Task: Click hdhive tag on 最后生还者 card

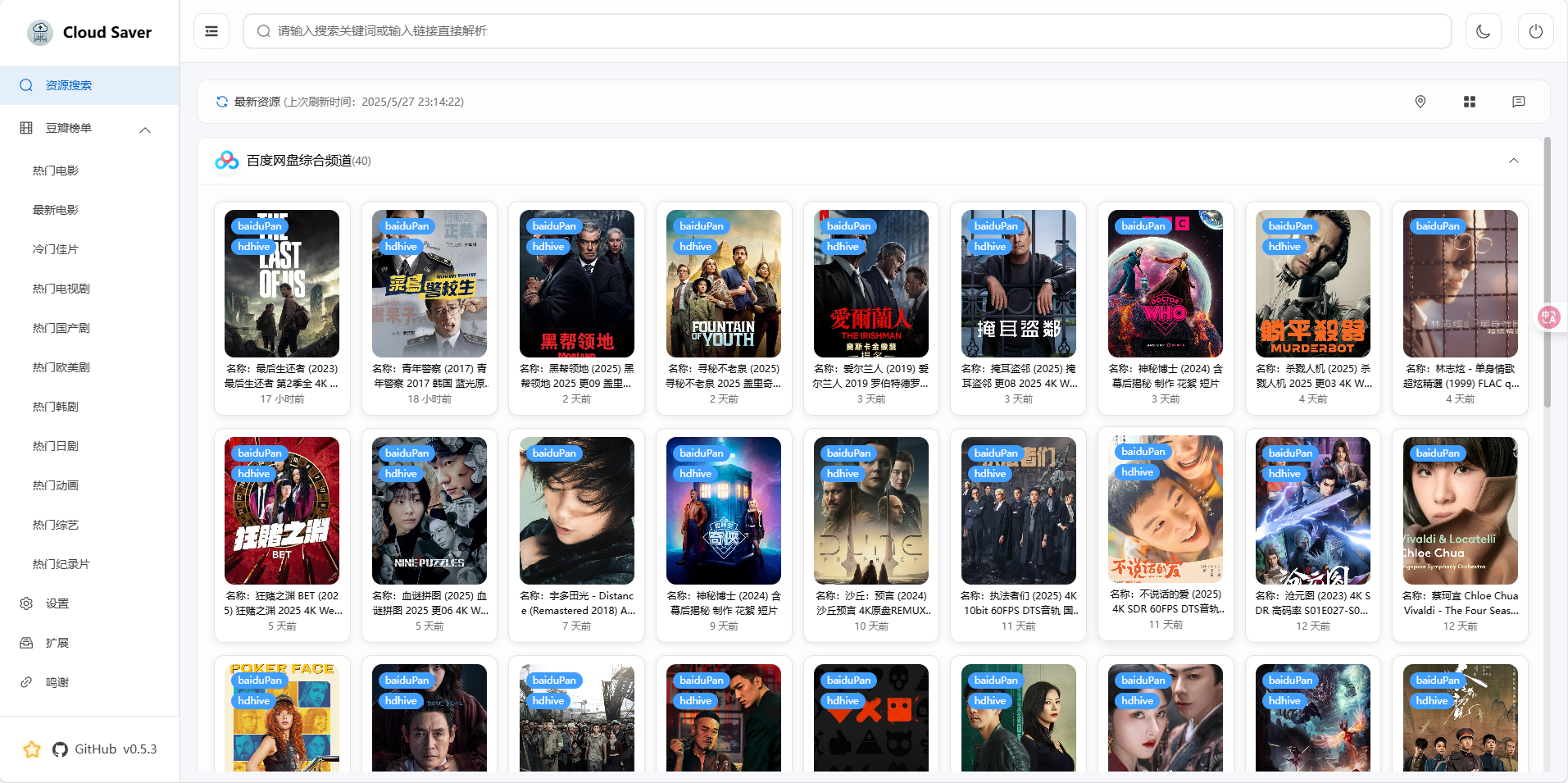Action: coord(254,246)
